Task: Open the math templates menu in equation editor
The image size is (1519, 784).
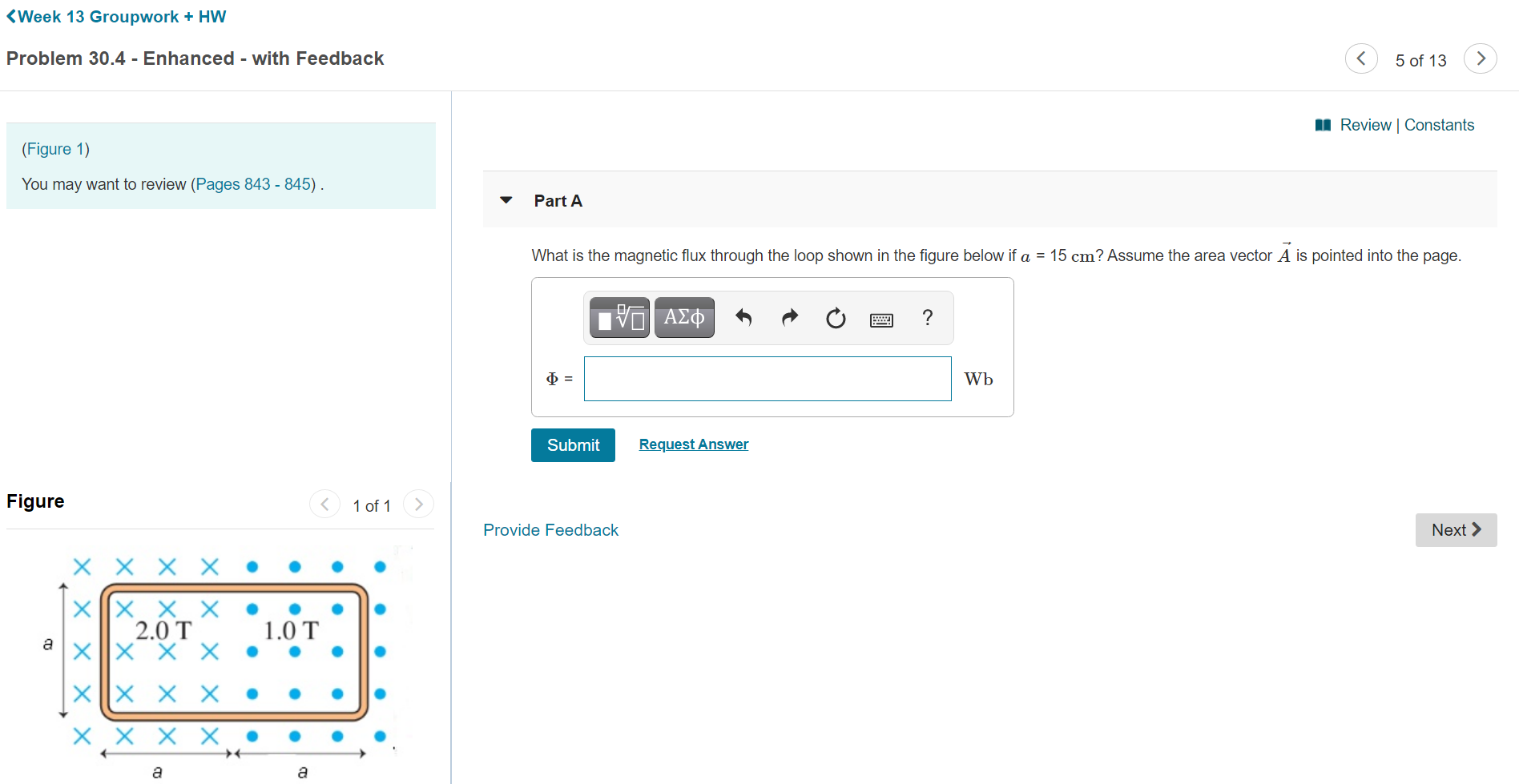Action: click(x=618, y=317)
